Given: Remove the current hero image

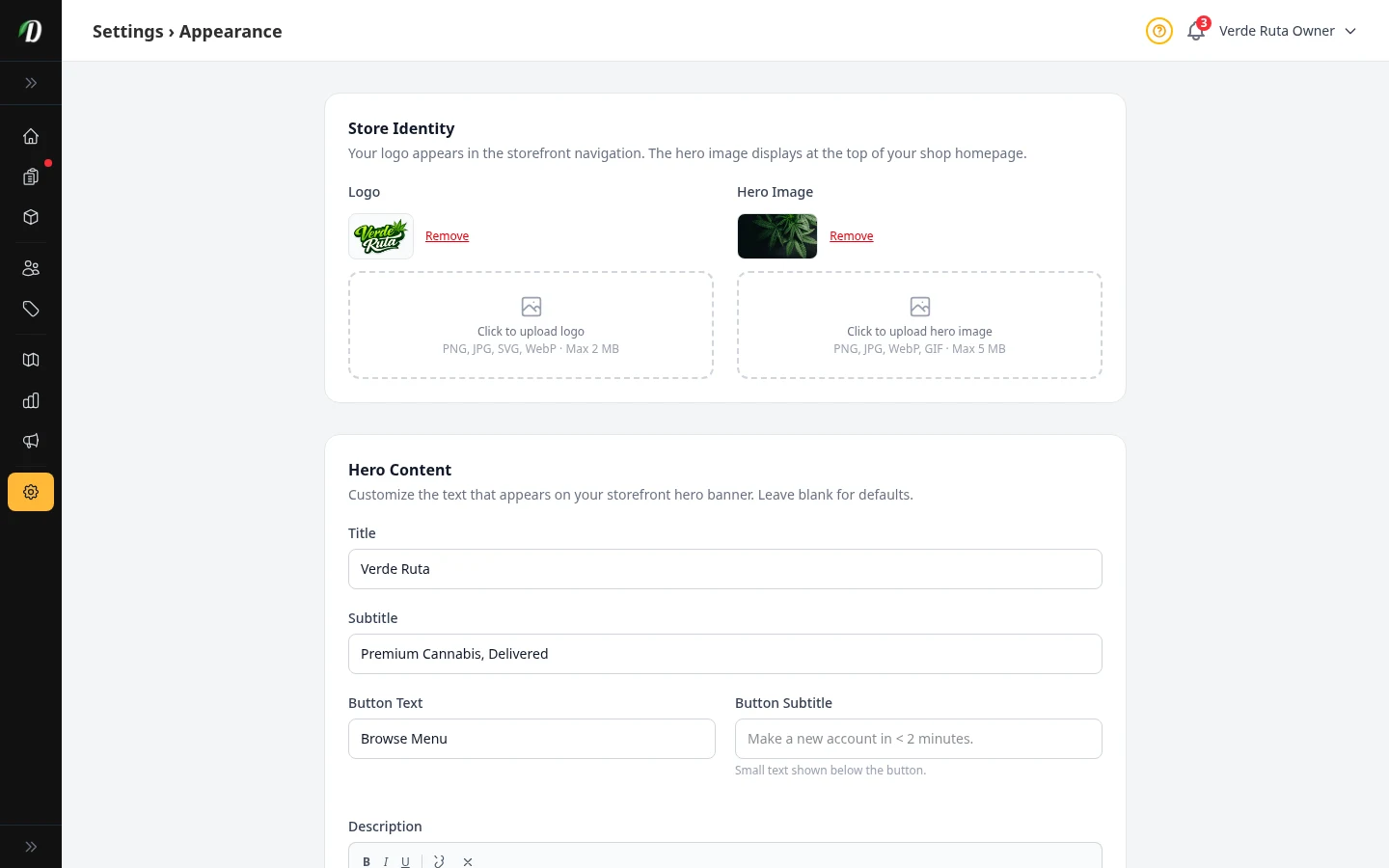Looking at the screenshot, I should coord(851,236).
